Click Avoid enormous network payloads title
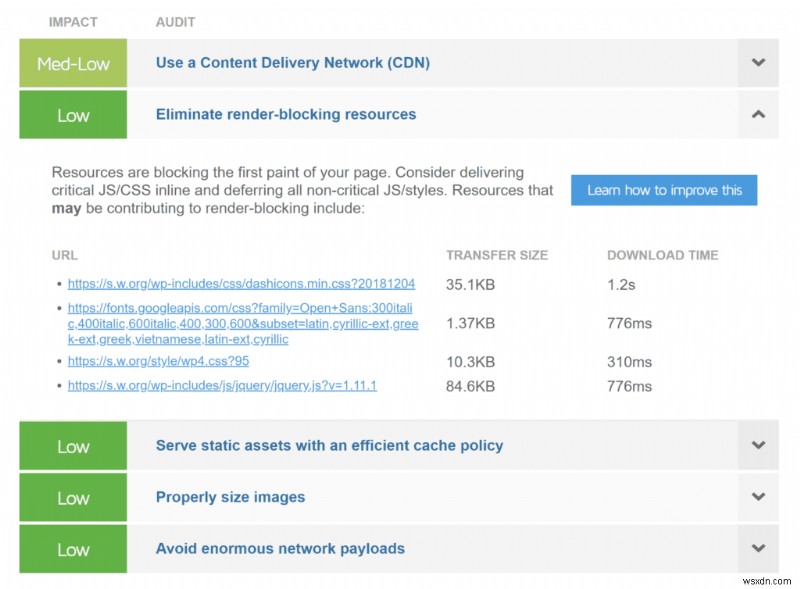 (x=280, y=549)
